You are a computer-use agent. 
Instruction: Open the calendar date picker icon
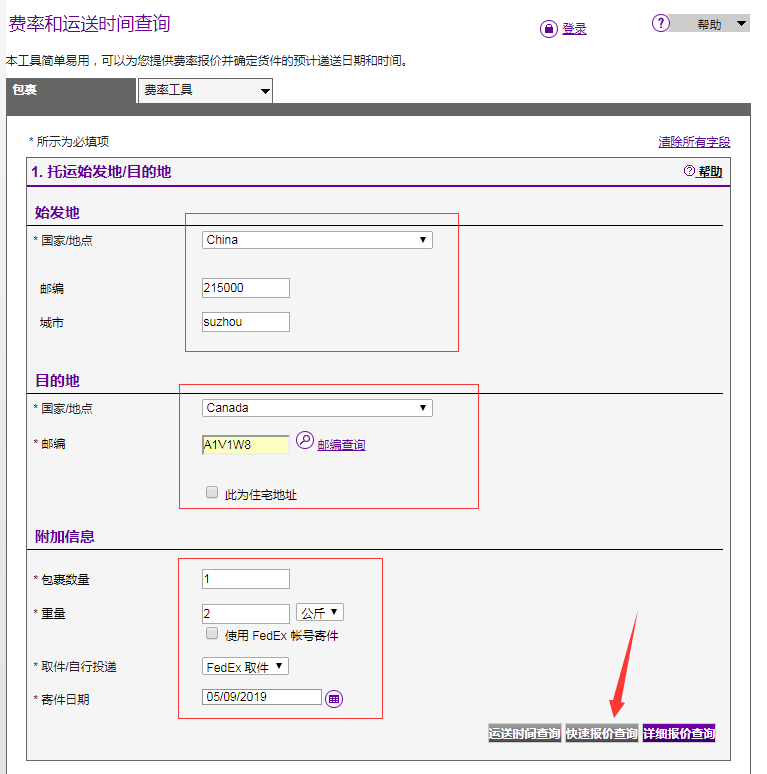(334, 698)
